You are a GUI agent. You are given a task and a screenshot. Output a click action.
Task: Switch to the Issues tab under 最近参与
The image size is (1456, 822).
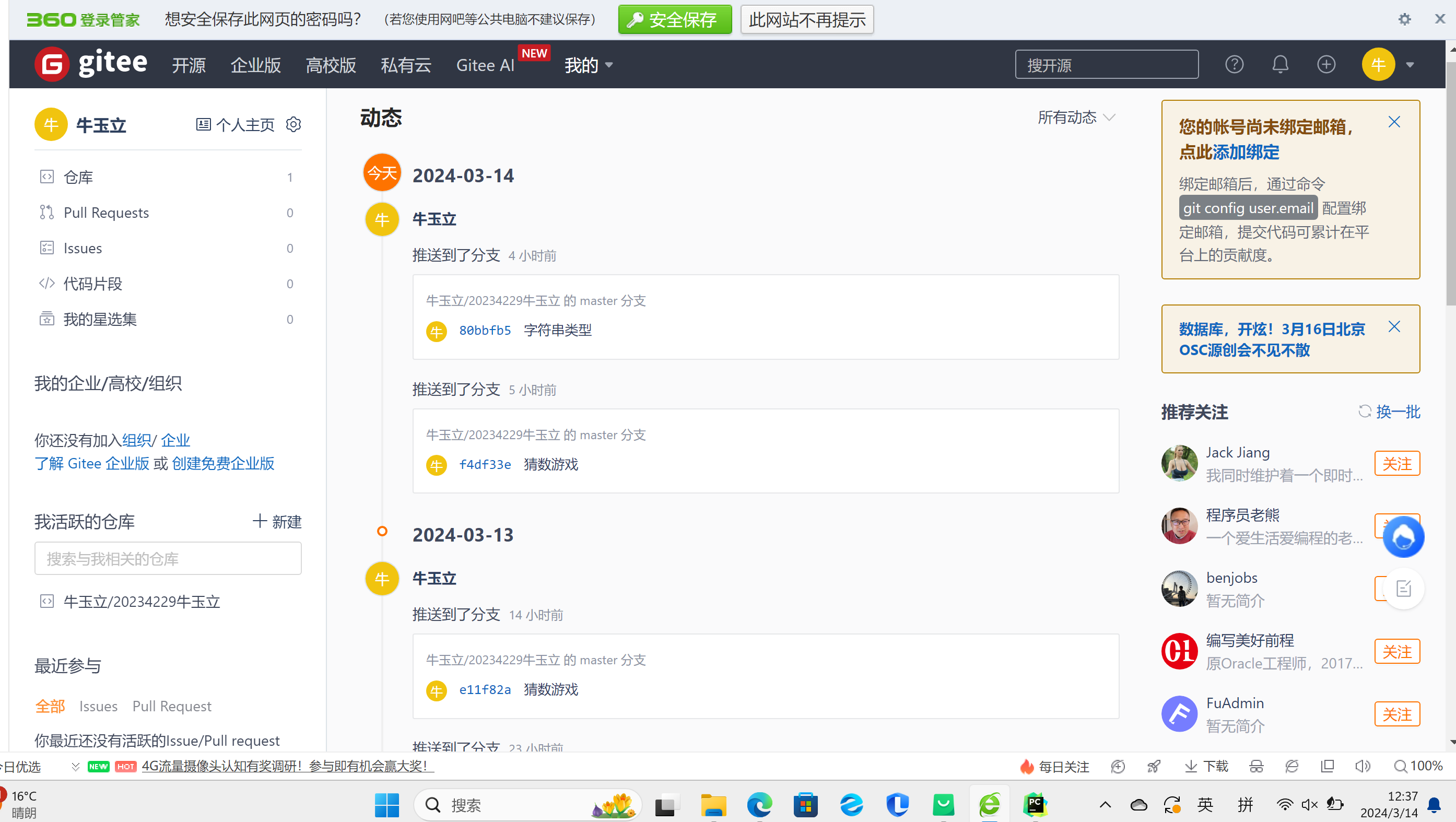tap(98, 706)
